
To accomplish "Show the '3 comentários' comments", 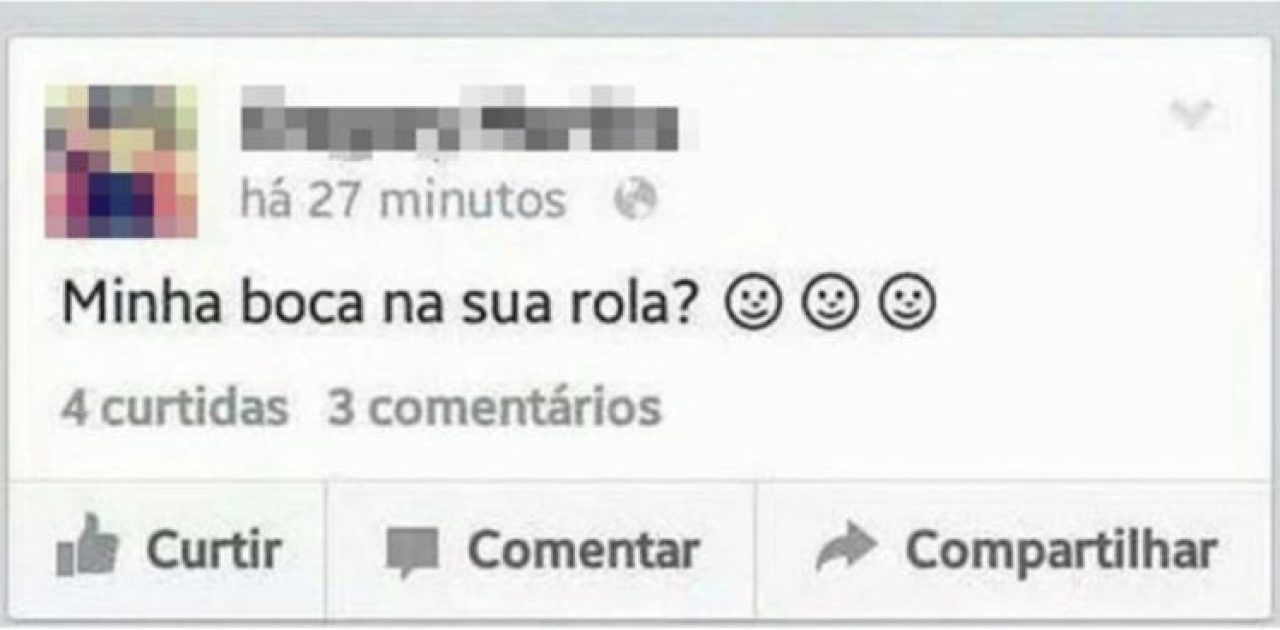I will click(x=495, y=408).
